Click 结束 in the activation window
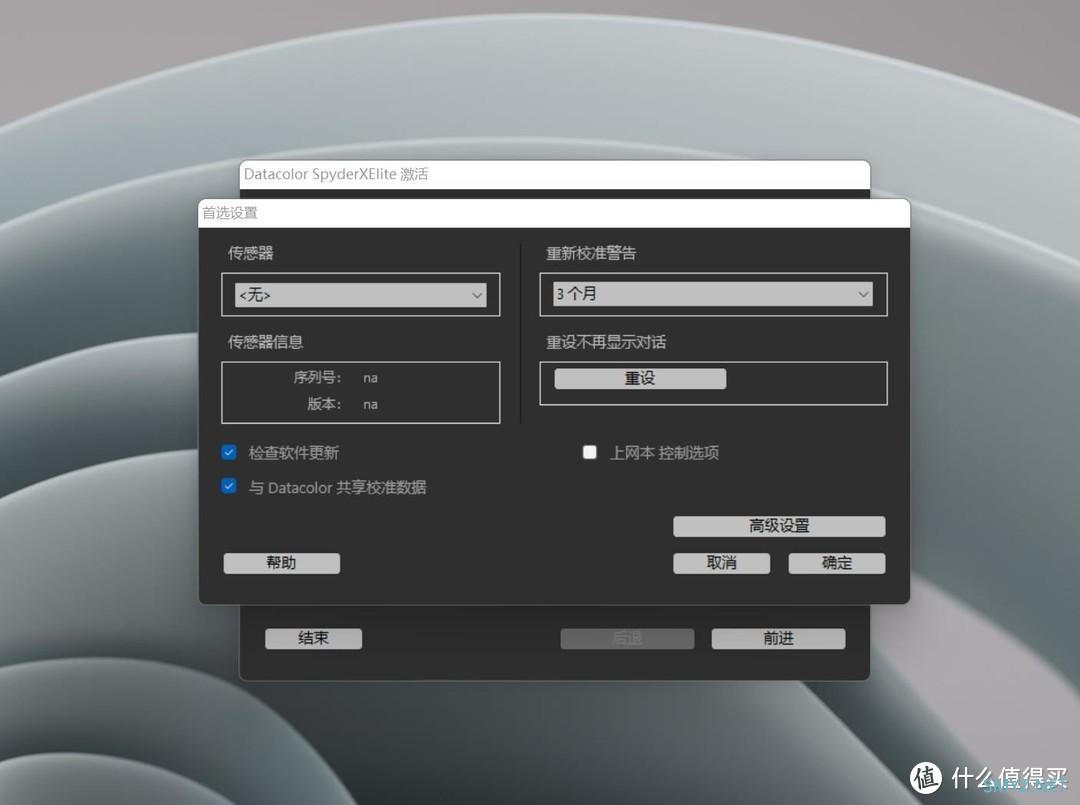The image size is (1080, 805). (313, 638)
